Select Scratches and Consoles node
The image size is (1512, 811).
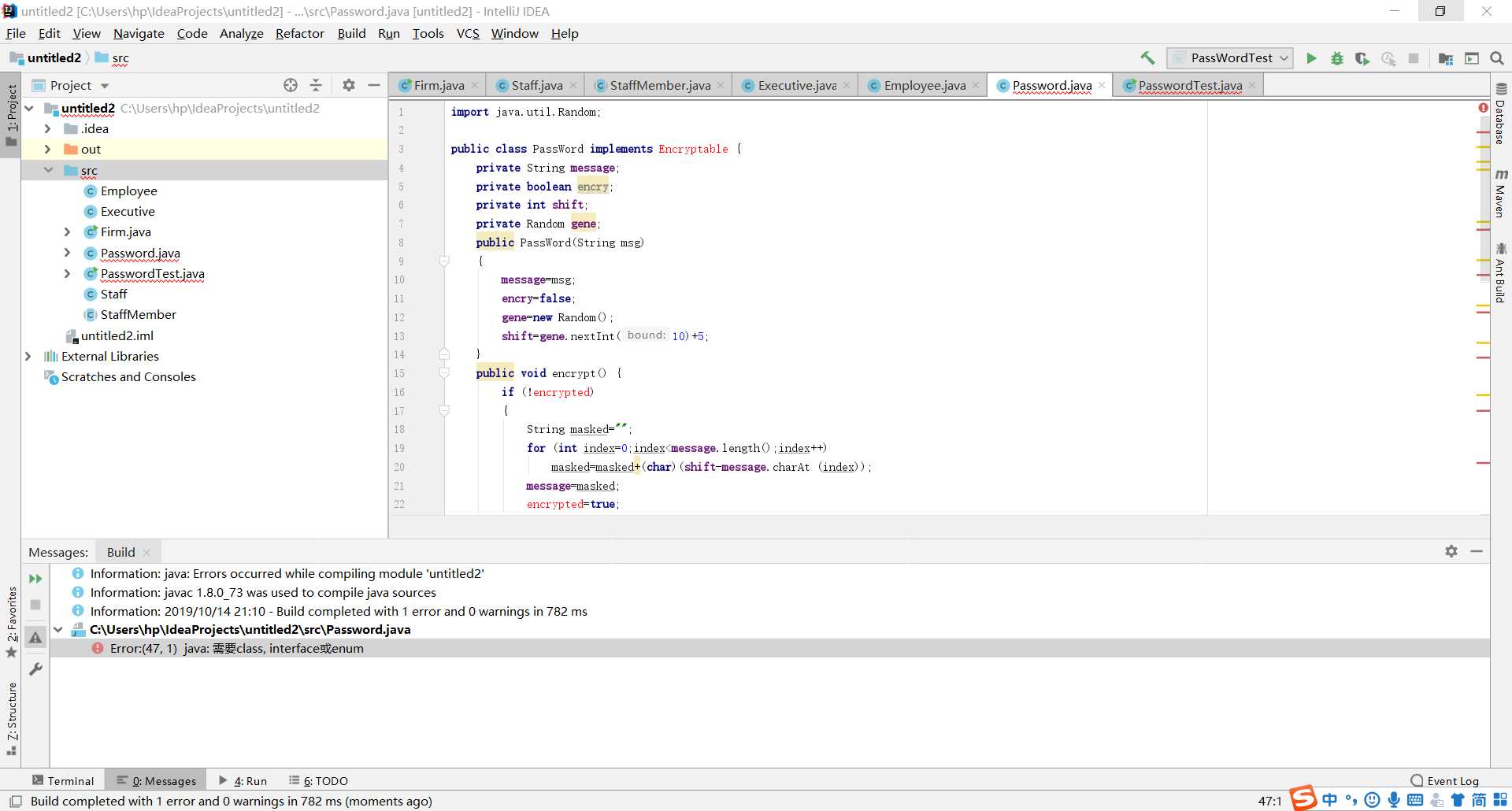128,376
